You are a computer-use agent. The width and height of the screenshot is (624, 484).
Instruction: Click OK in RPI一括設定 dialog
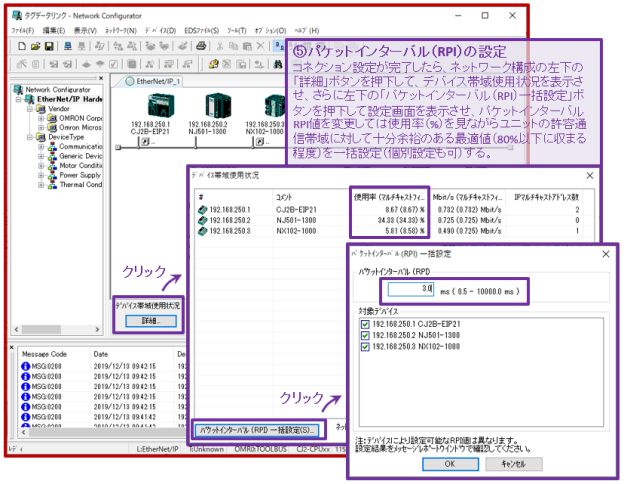(x=450, y=464)
